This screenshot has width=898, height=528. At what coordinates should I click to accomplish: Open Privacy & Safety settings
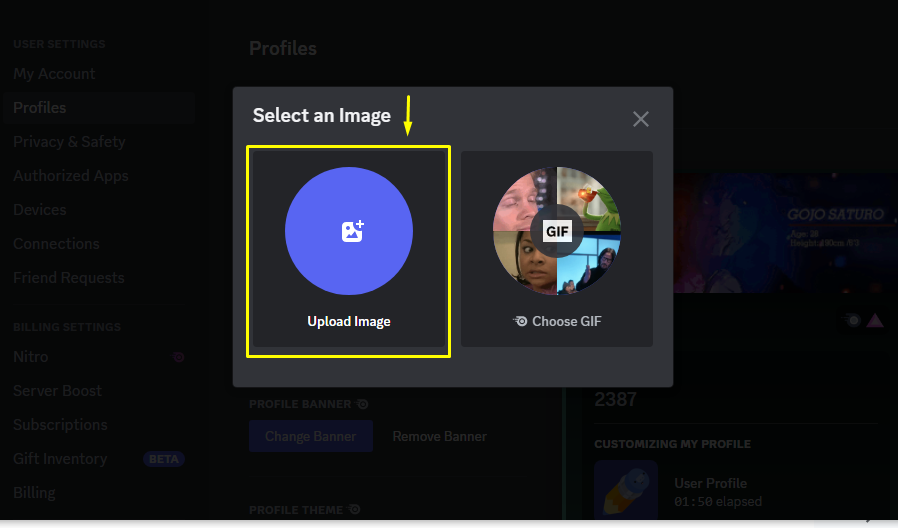[x=69, y=141]
